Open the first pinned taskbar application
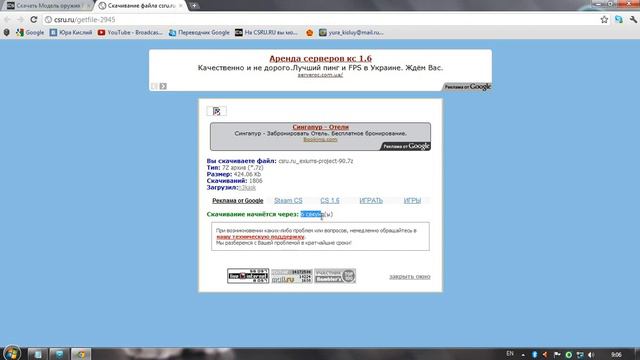Viewport: 640px width, 360px height. coord(38,354)
